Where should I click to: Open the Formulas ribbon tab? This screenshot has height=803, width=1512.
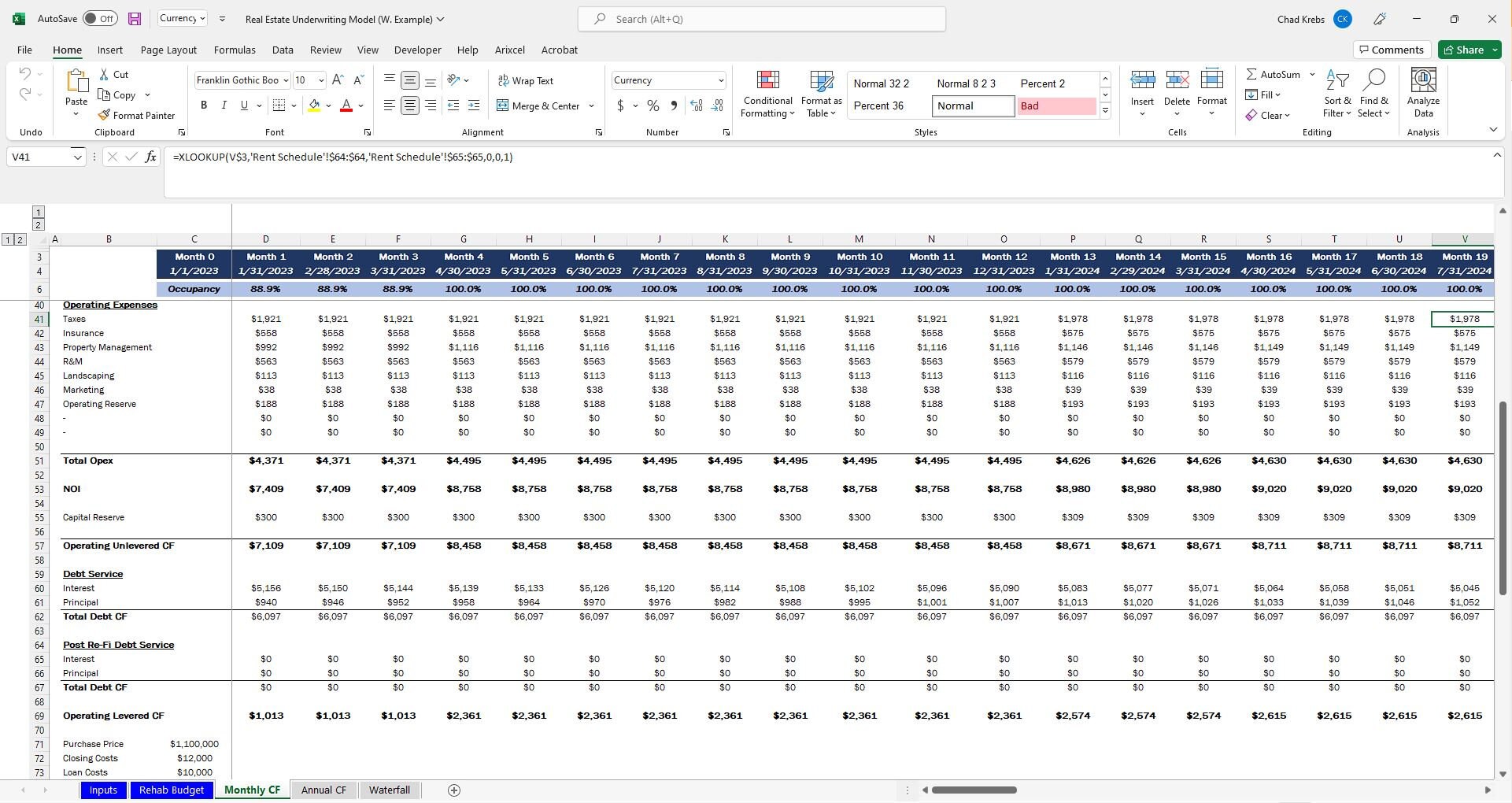pyautogui.click(x=235, y=50)
